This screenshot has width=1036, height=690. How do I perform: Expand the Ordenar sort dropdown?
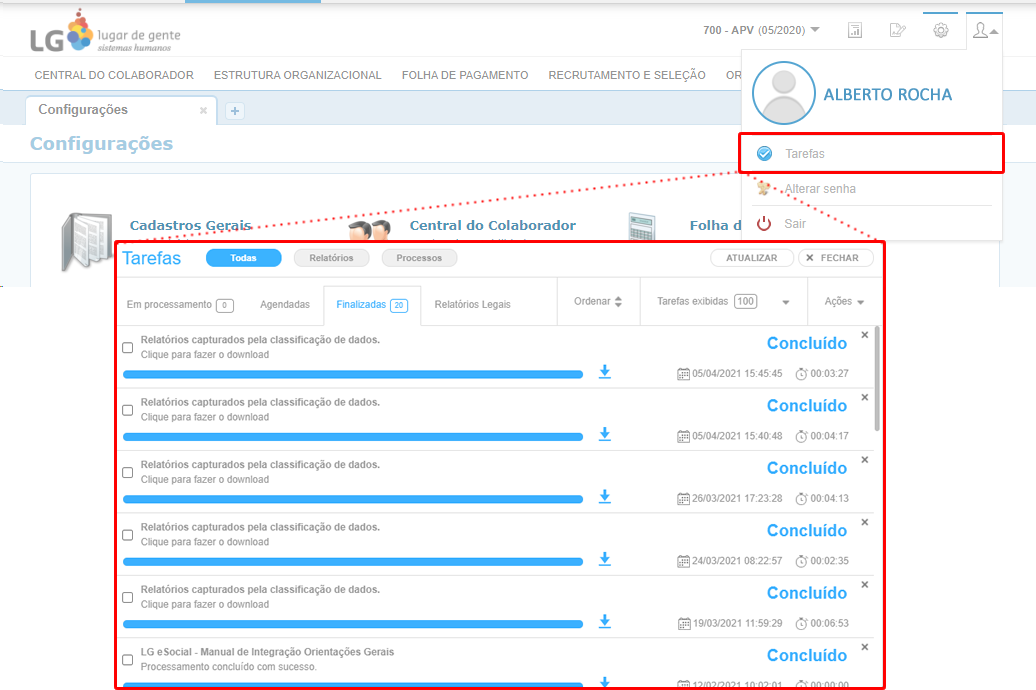tap(598, 302)
